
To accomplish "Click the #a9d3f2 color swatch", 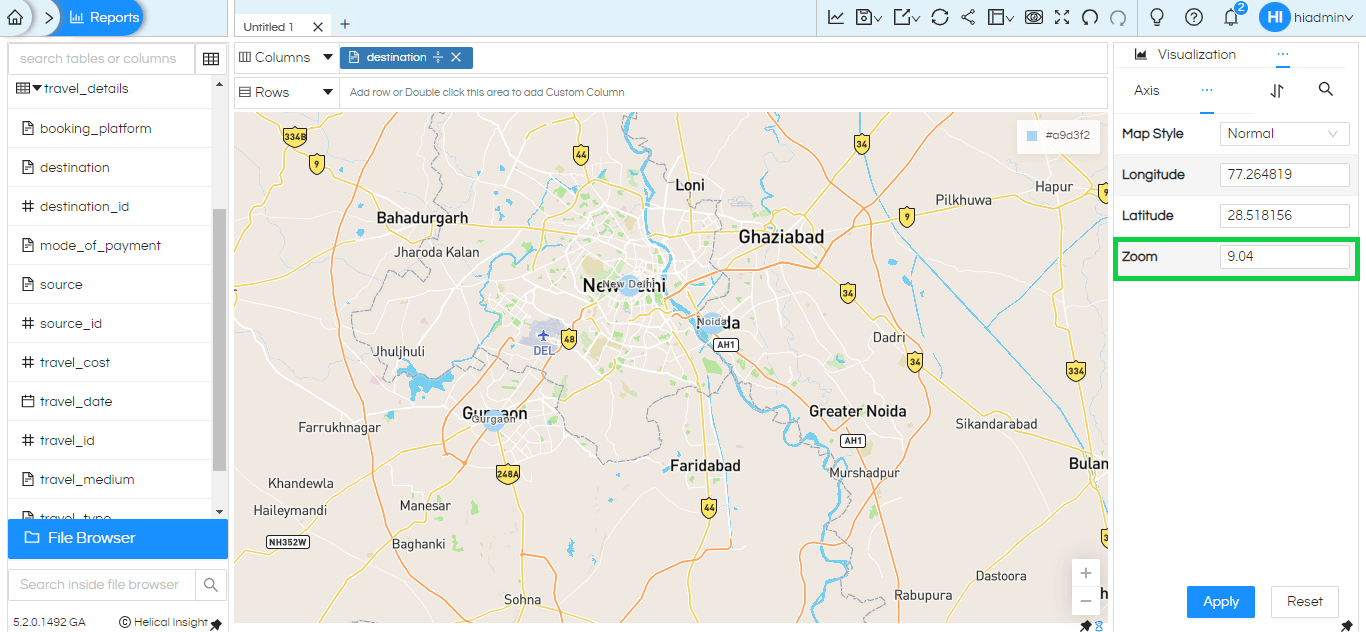I will [x=1032, y=136].
